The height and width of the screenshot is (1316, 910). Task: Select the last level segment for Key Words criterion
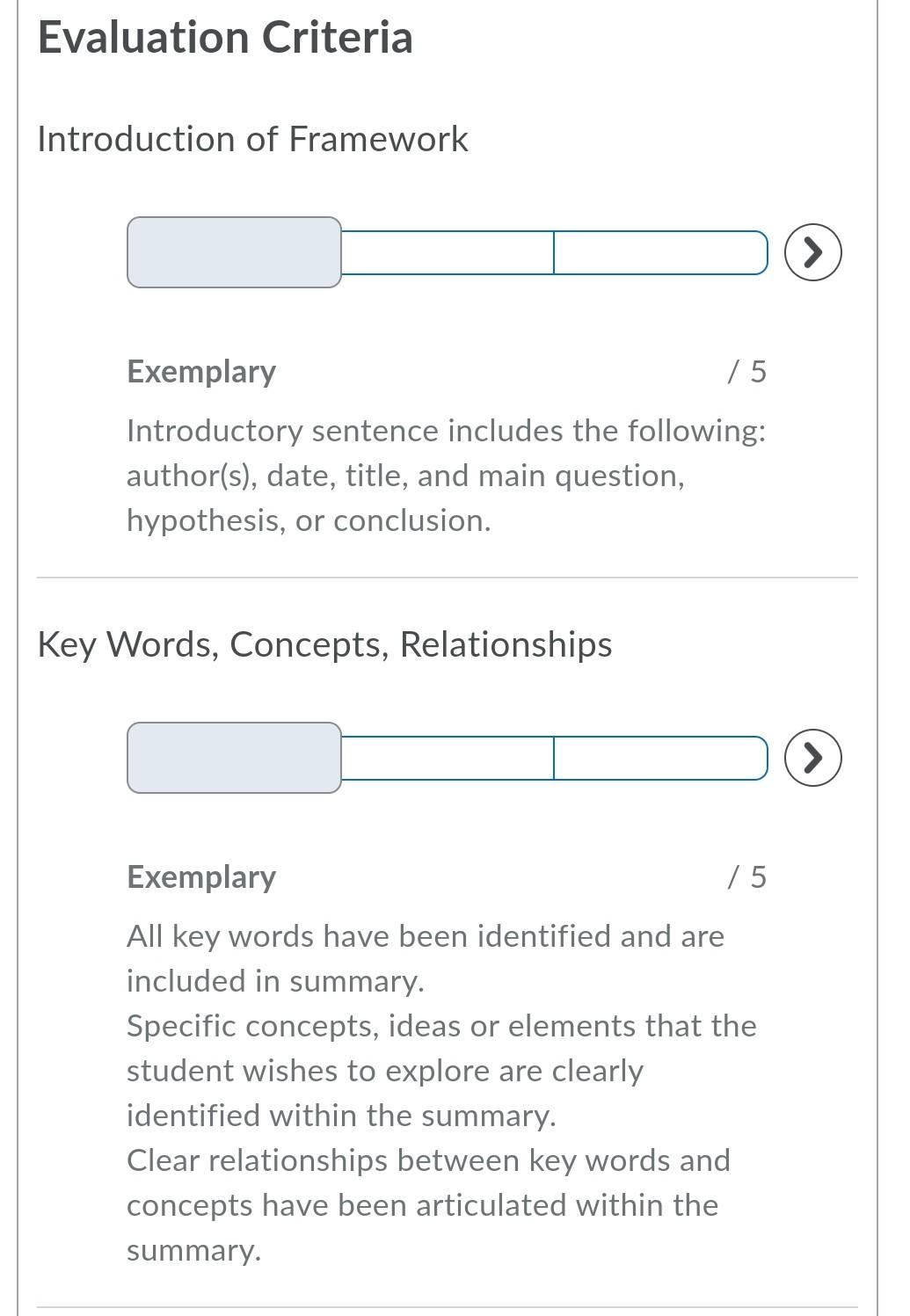[x=661, y=757]
